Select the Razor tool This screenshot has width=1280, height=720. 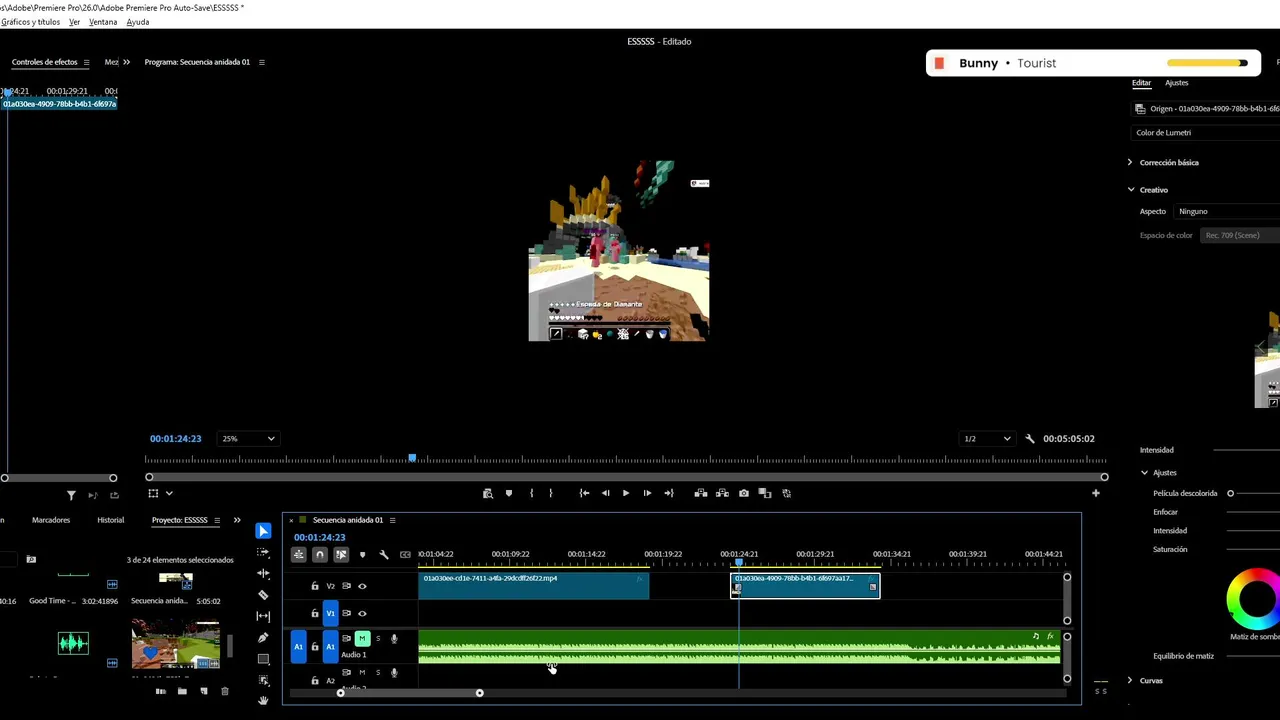(263, 595)
